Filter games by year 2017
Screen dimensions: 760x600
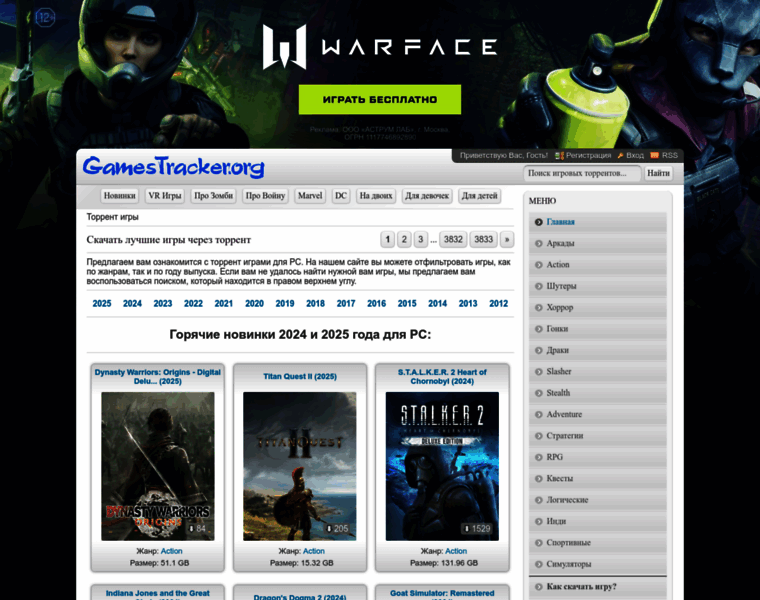pyautogui.click(x=346, y=304)
